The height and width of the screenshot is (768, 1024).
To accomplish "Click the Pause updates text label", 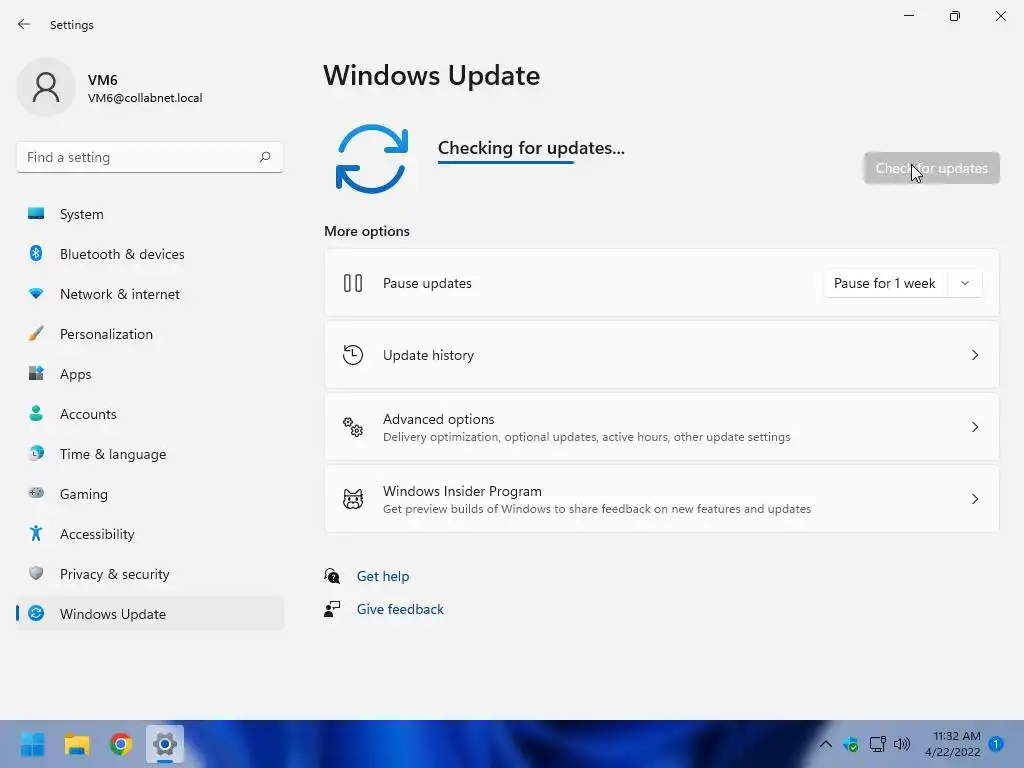I will click(427, 283).
